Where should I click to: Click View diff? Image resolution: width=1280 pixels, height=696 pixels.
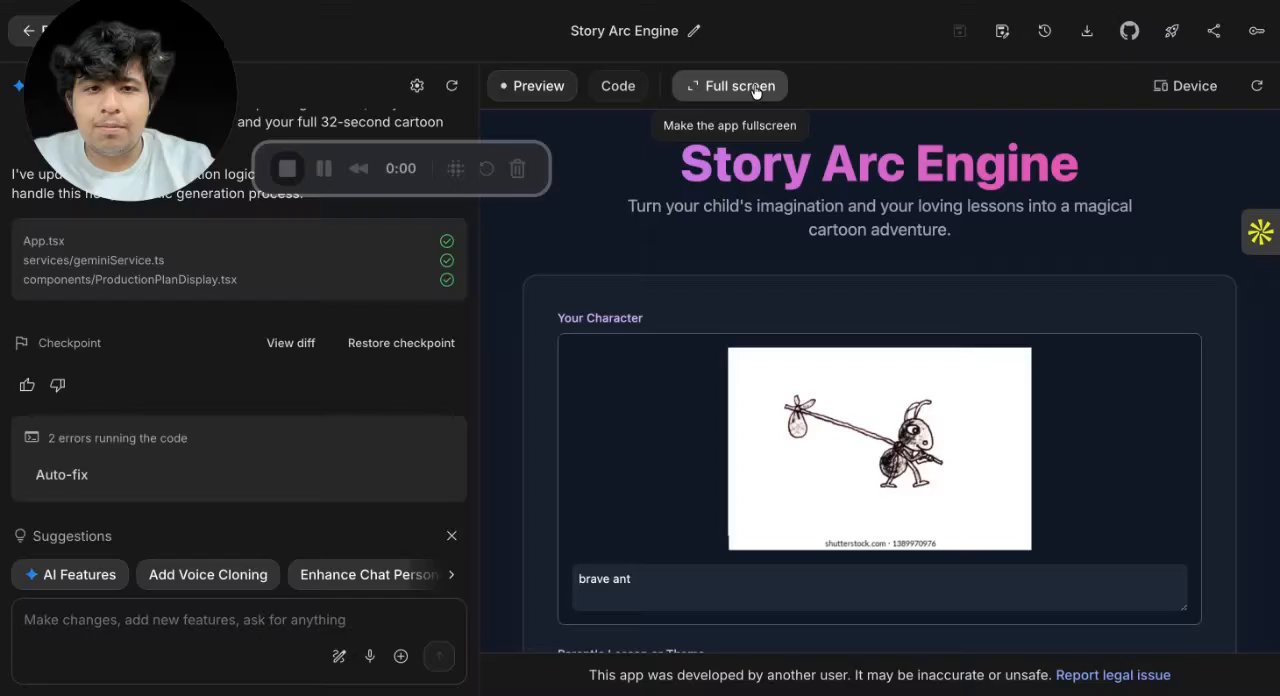pyautogui.click(x=291, y=343)
